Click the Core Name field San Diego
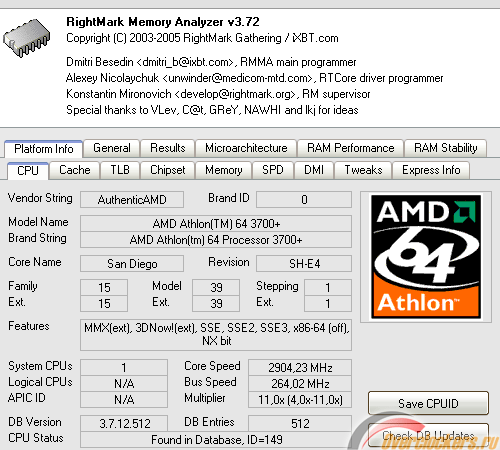This screenshot has width=500, height=450. click(132, 264)
